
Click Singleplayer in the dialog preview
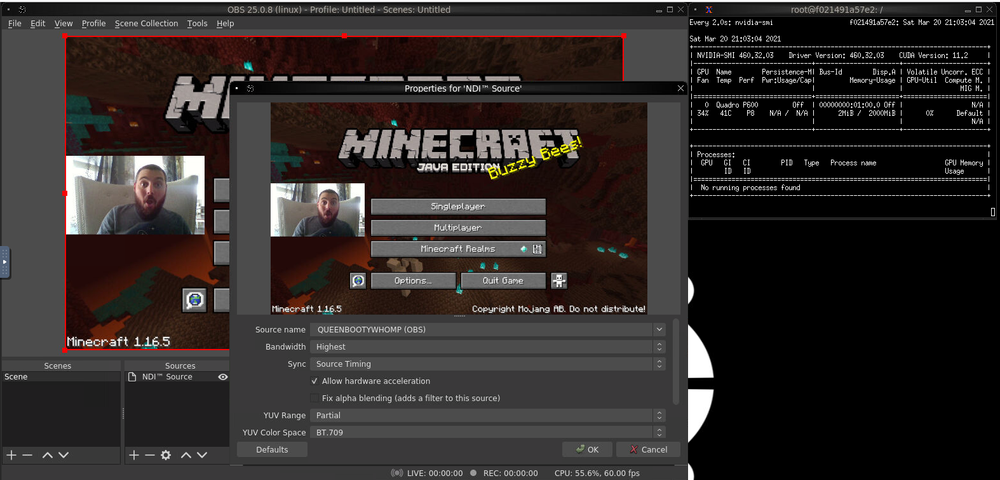[x=458, y=207]
